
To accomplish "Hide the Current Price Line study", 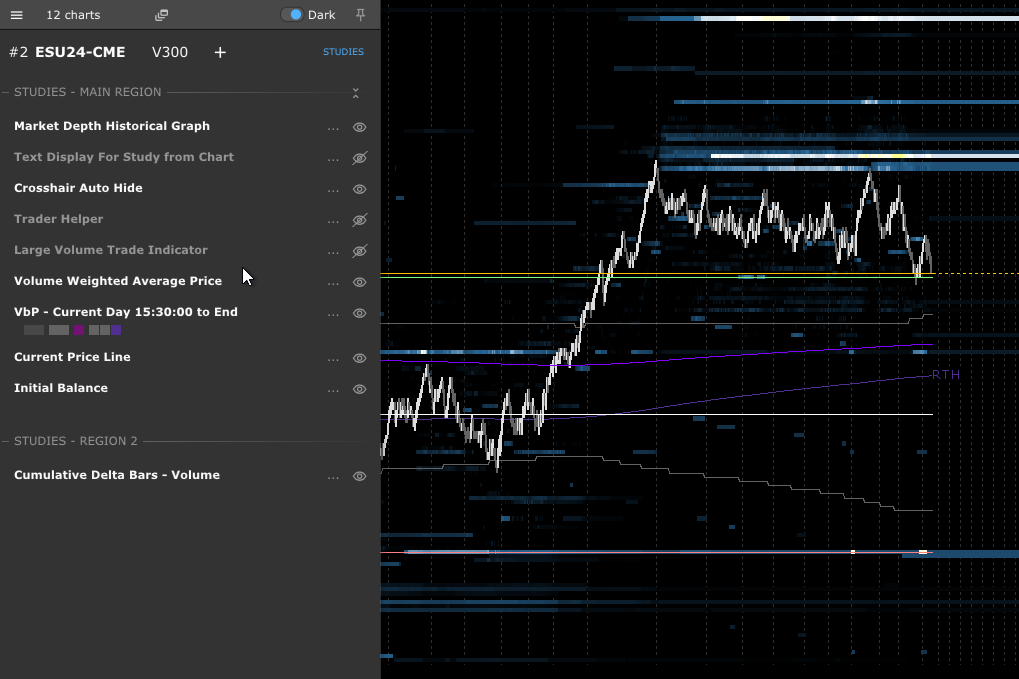I will click(359, 358).
